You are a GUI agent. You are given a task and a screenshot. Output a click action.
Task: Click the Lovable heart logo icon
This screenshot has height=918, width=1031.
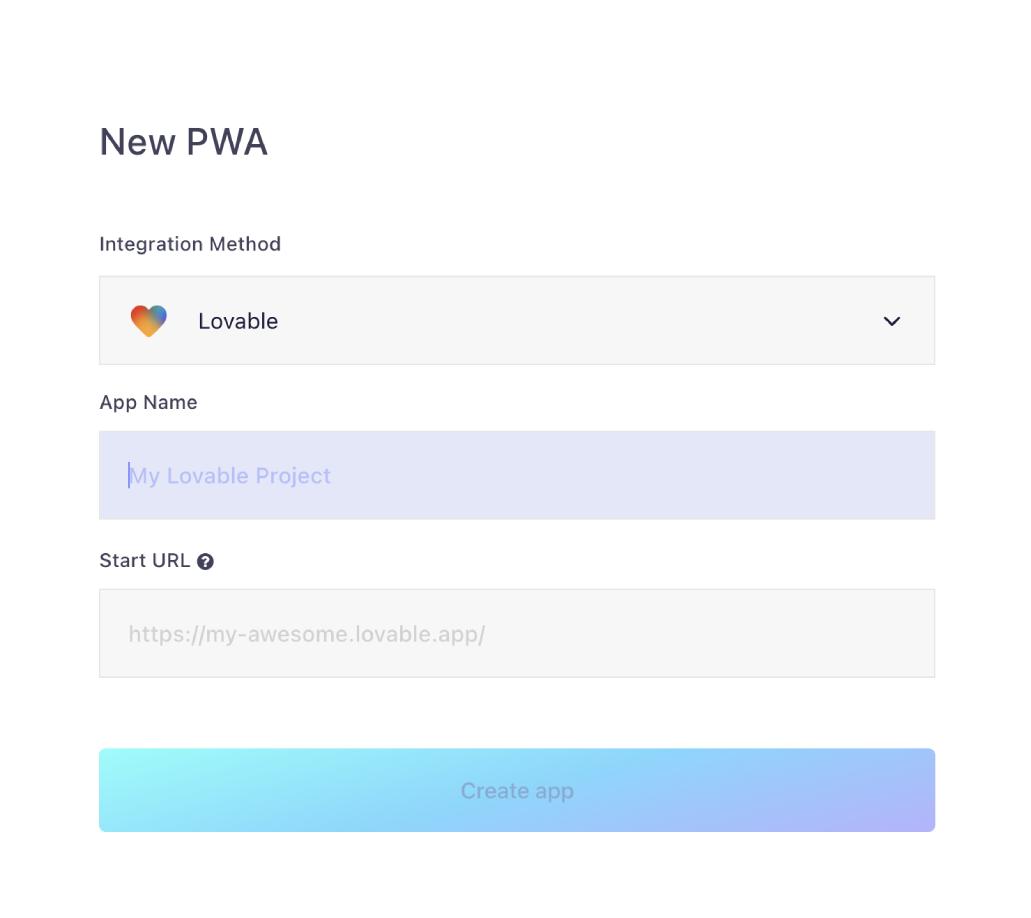(x=148, y=321)
